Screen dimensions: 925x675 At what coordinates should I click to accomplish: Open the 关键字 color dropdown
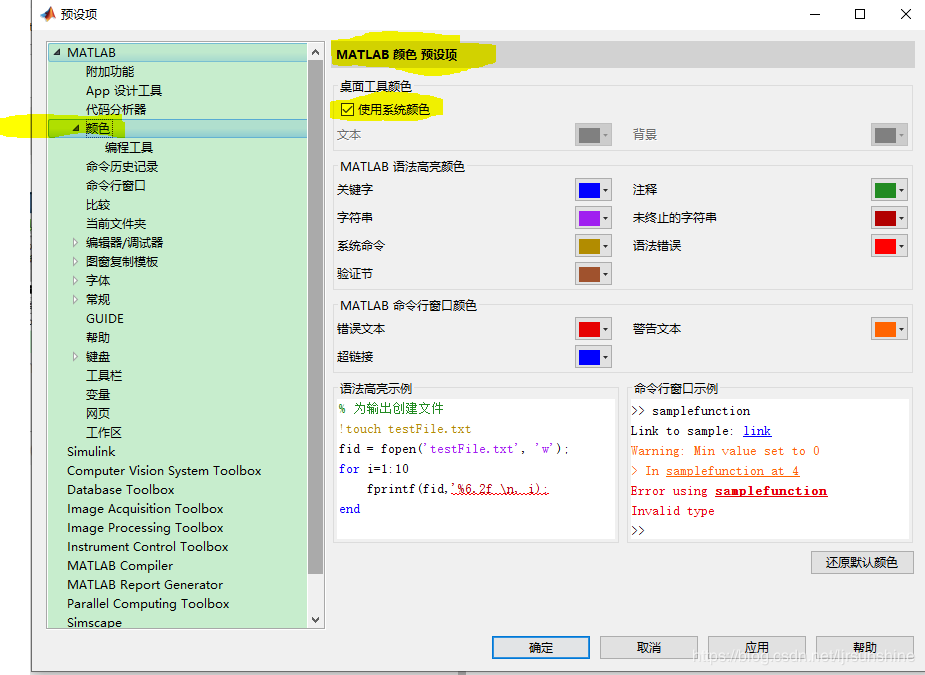click(593, 190)
